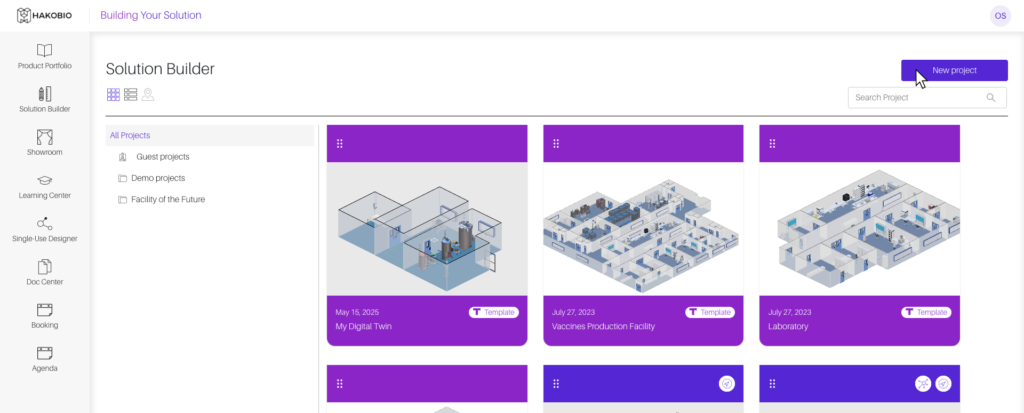Click Vaccines Production Facility title text
The height and width of the screenshot is (413, 1024).
pos(603,326)
